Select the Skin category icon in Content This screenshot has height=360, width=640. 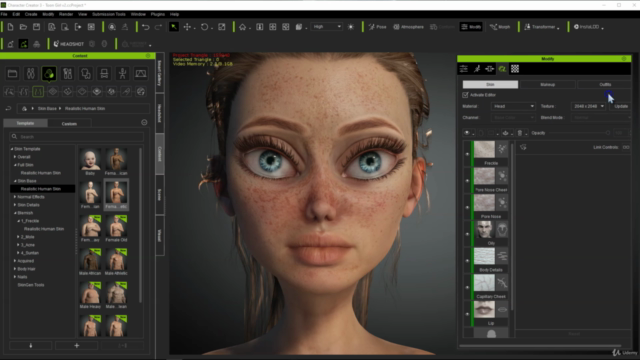[49, 73]
